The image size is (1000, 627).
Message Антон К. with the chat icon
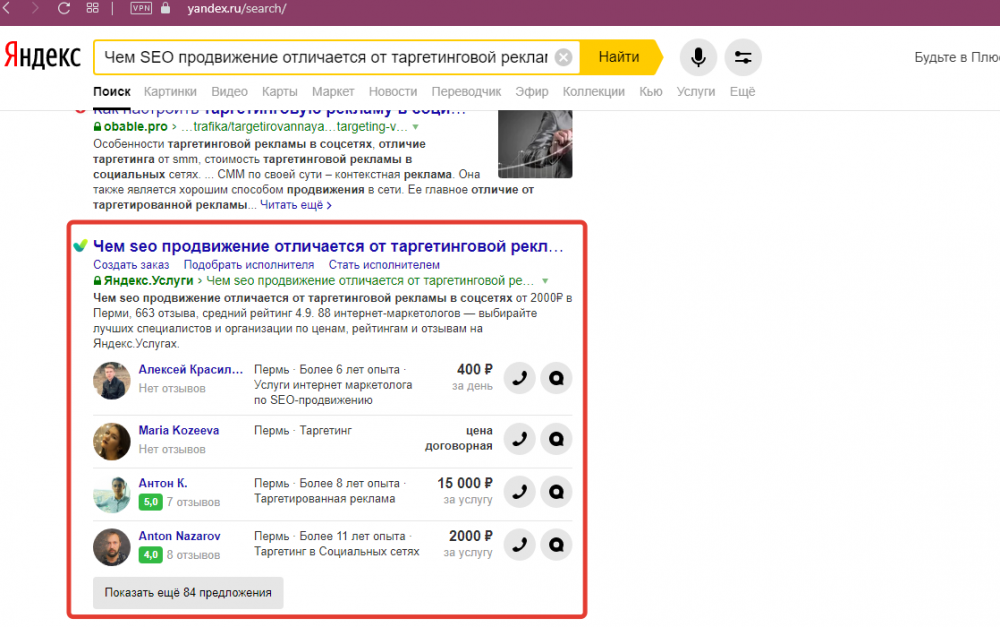(x=556, y=492)
